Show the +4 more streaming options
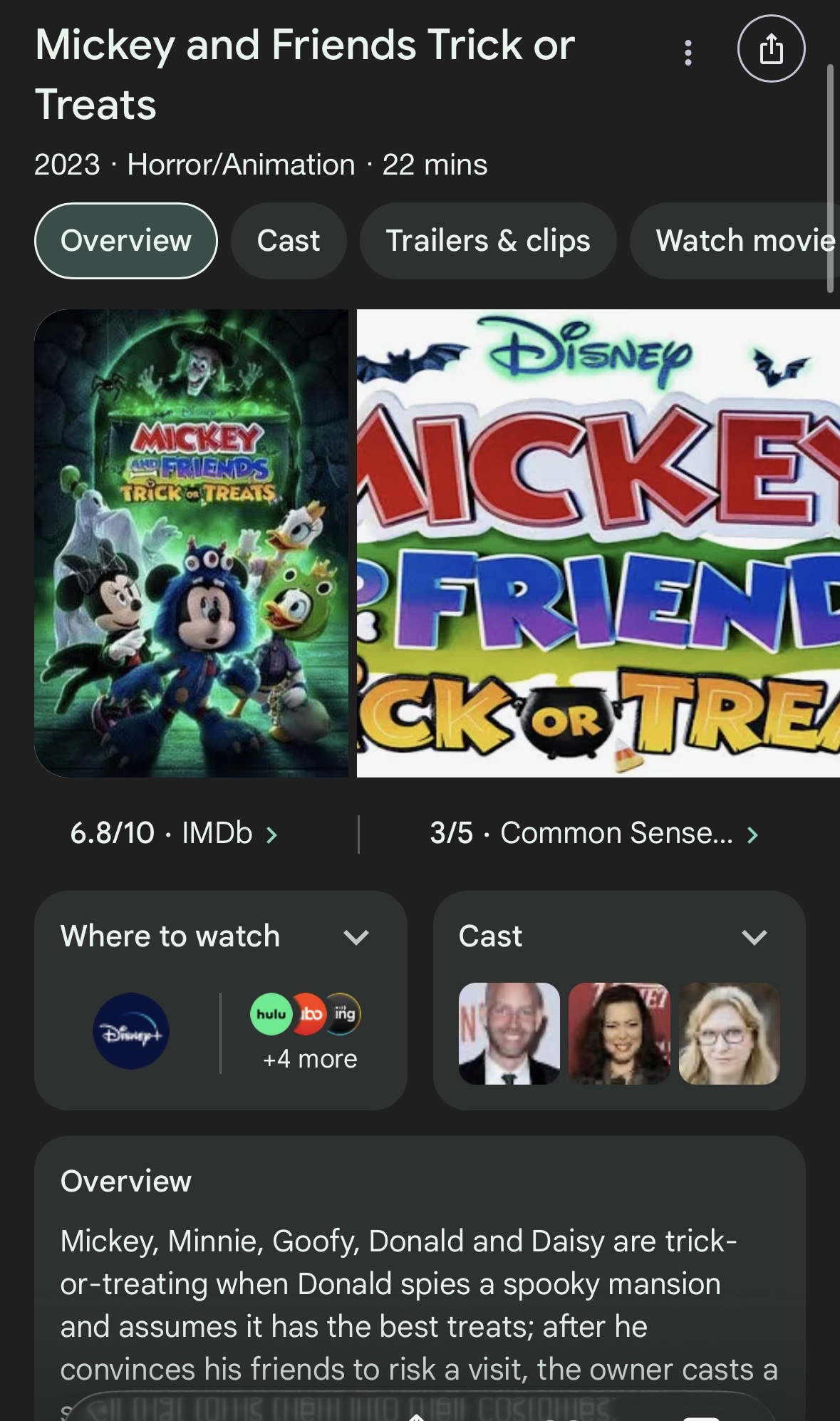This screenshot has height=1421, width=840. pyautogui.click(x=310, y=1059)
